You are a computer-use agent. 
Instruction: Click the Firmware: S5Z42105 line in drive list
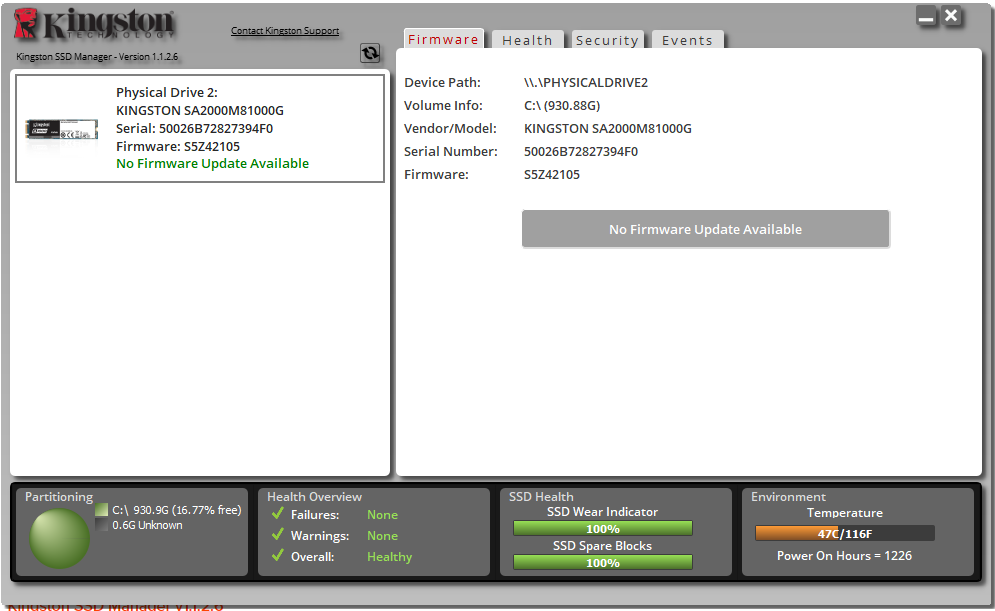pos(178,147)
